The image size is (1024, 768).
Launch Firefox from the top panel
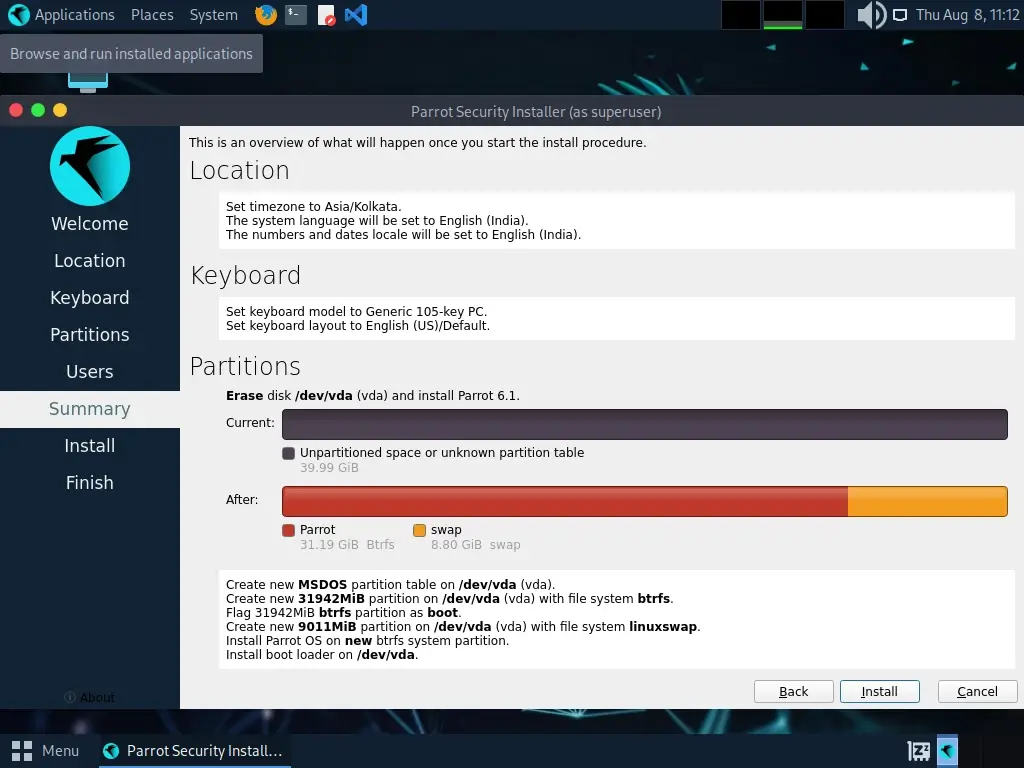264,15
